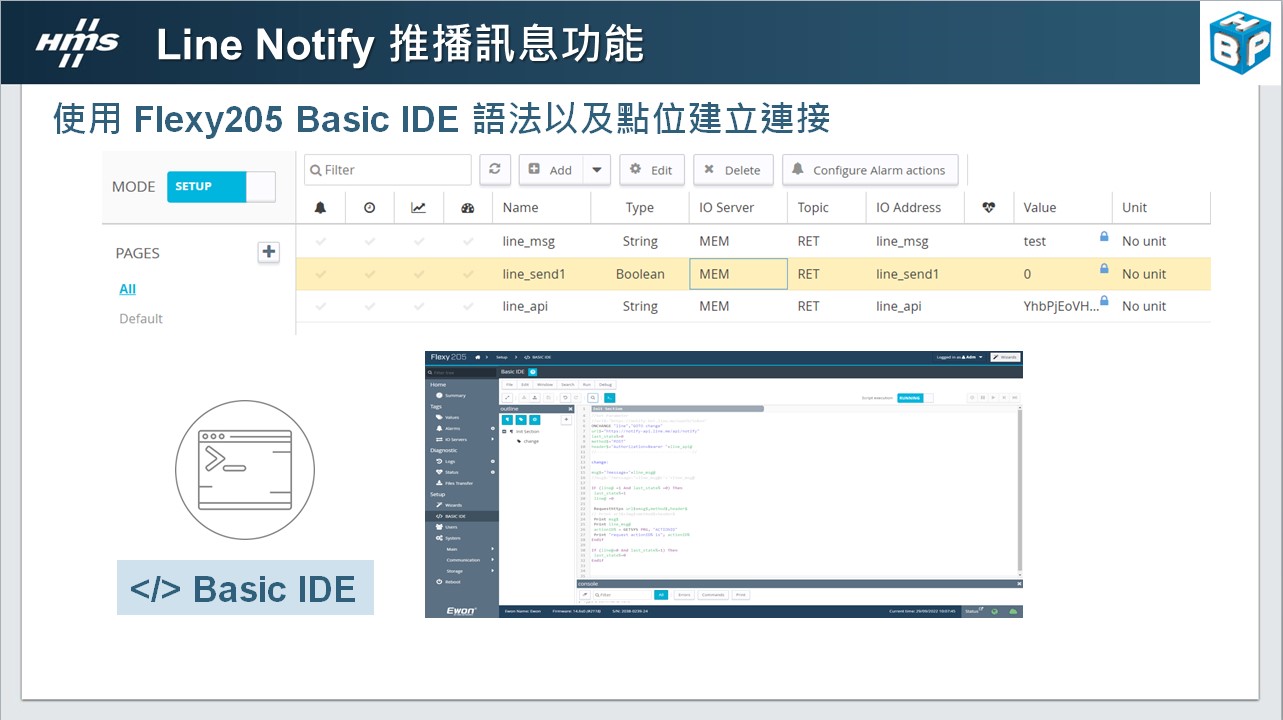Open the Add button dropdown arrow
The width and height of the screenshot is (1283, 720).
[x=597, y=170]
